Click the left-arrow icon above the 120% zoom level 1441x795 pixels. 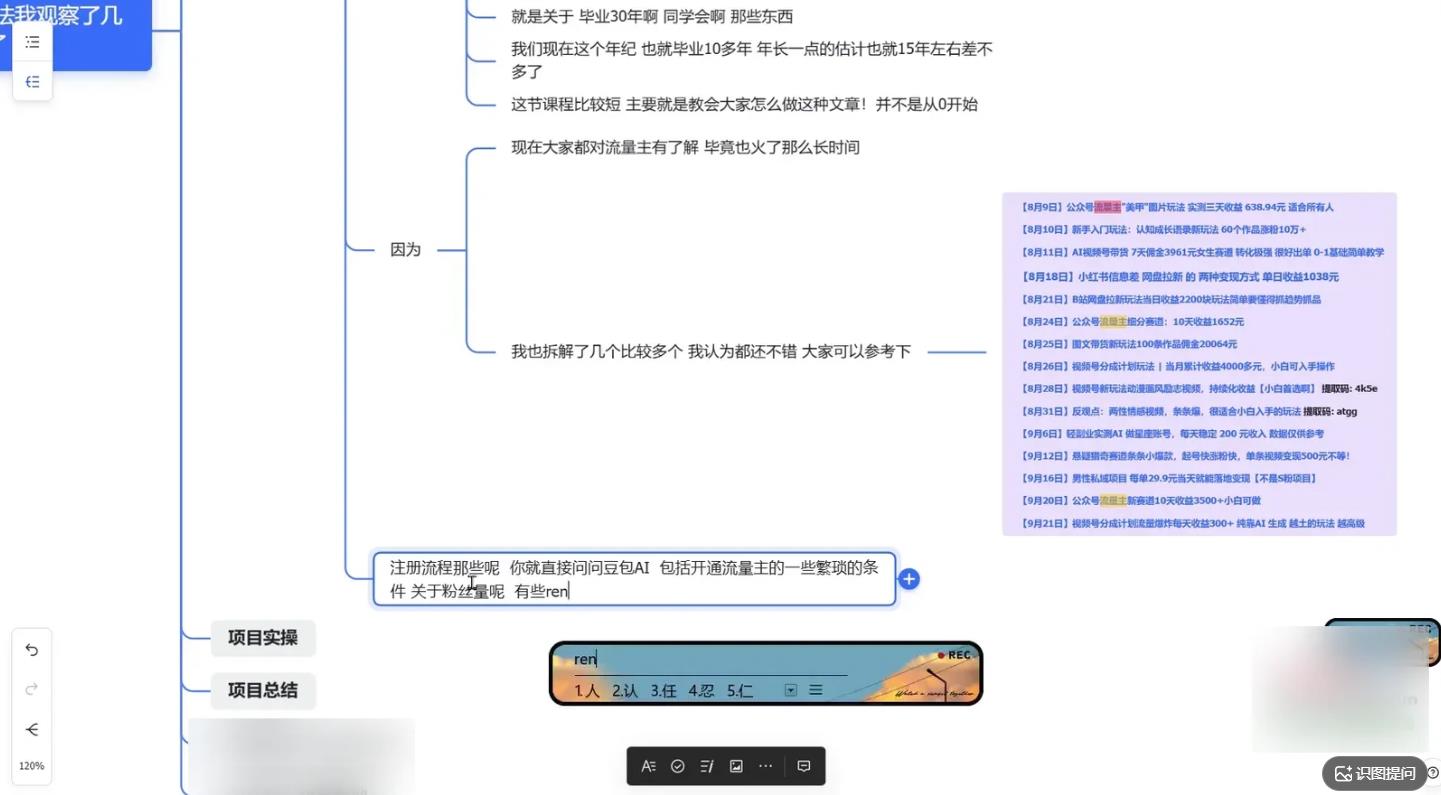point(32,730)
